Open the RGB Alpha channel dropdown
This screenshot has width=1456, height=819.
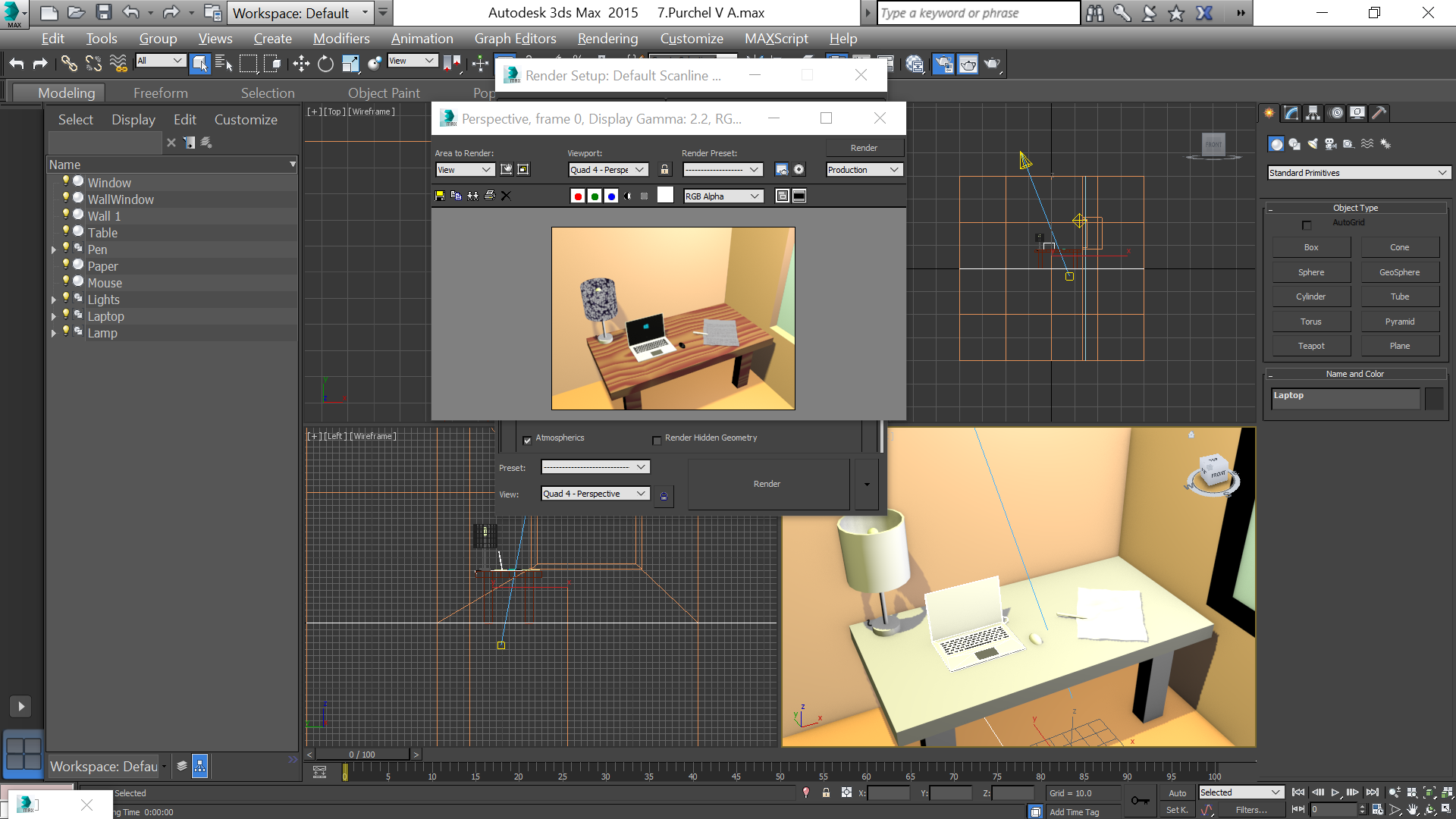click(x=723, y=196)
